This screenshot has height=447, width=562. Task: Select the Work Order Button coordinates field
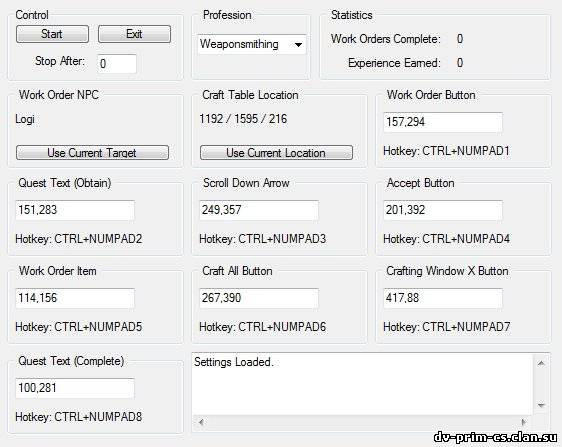pyautogui.click(x=443, y=122)
